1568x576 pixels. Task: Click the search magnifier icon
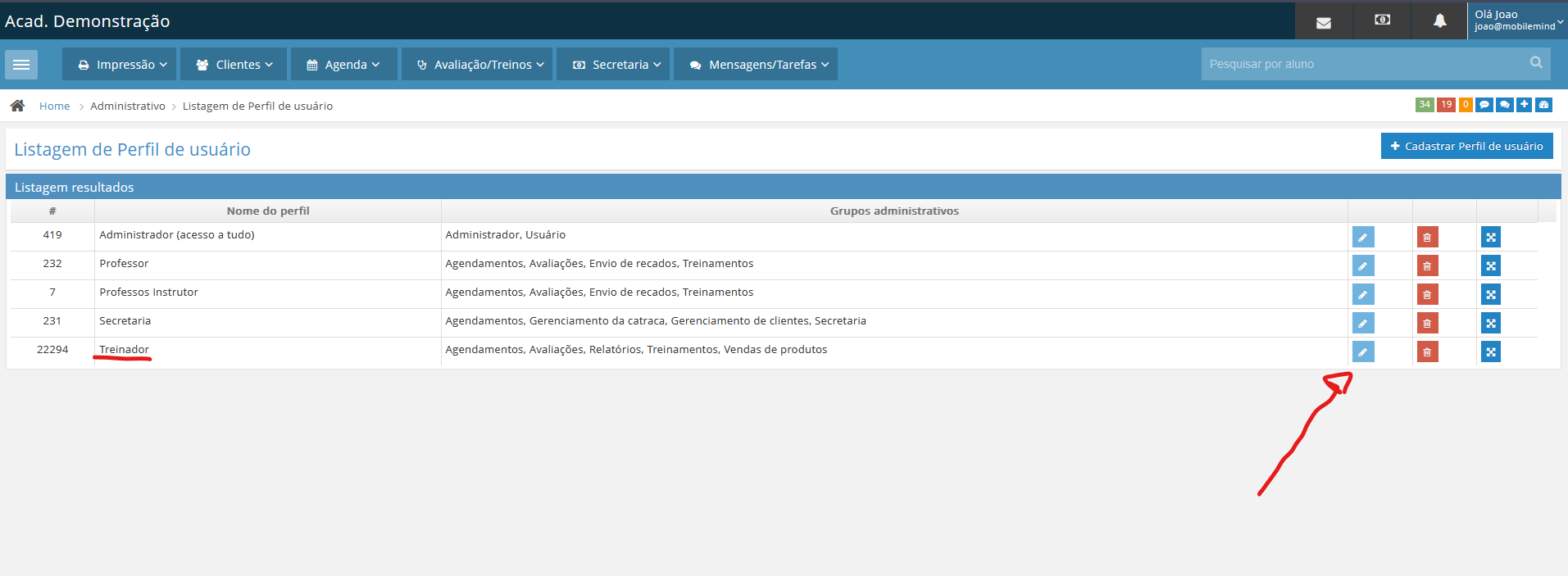click(x=1535, y=63)
